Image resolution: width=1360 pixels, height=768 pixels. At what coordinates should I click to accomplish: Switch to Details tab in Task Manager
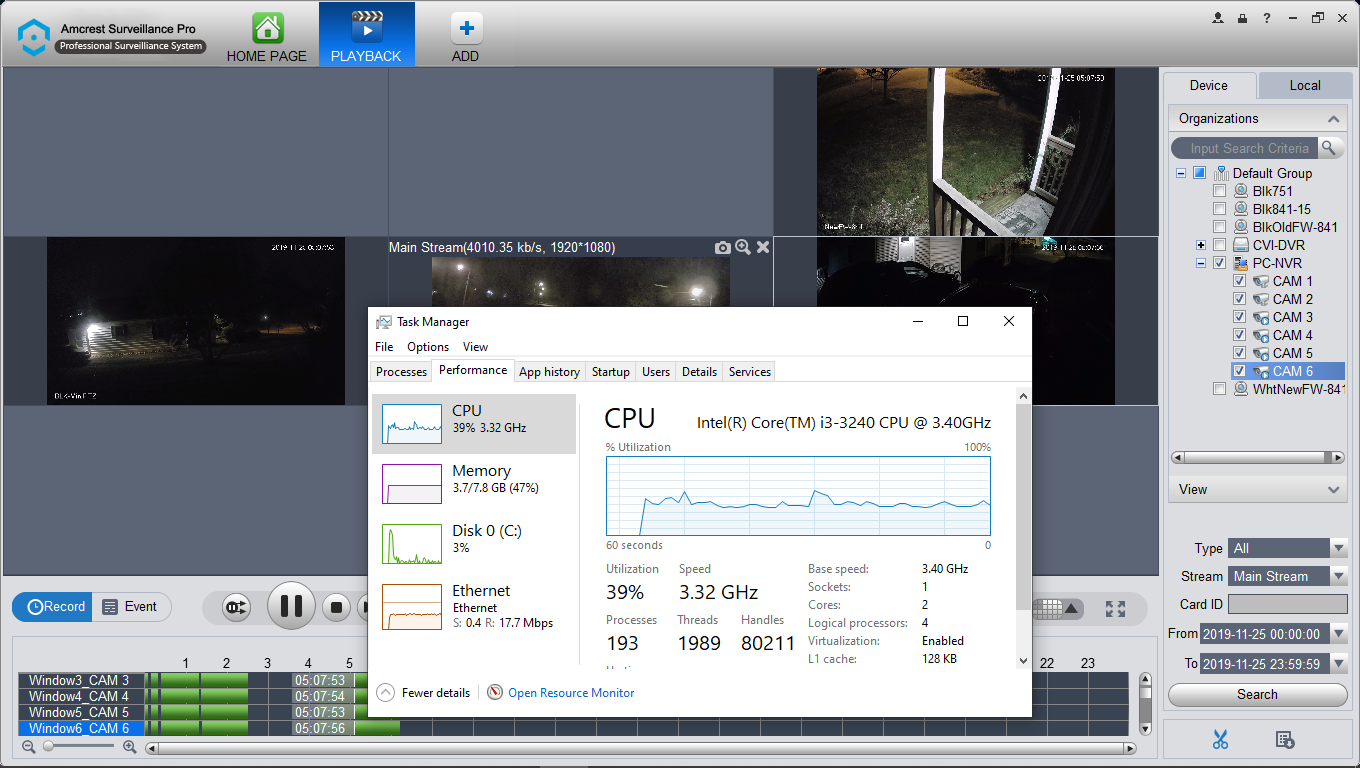point(699,371)
